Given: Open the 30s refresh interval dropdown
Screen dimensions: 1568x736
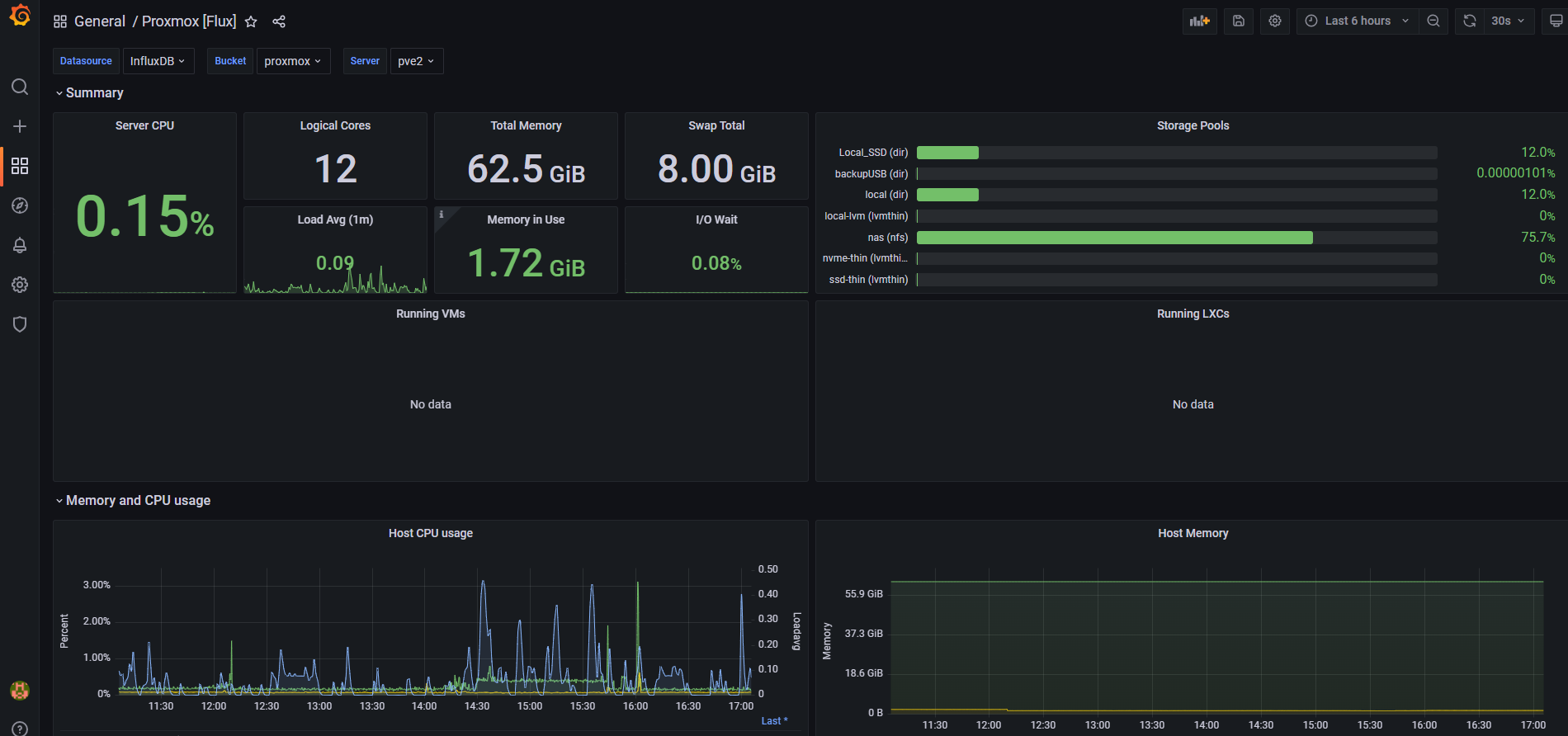Looking at the screenshot, I should tap(1507, 21).
